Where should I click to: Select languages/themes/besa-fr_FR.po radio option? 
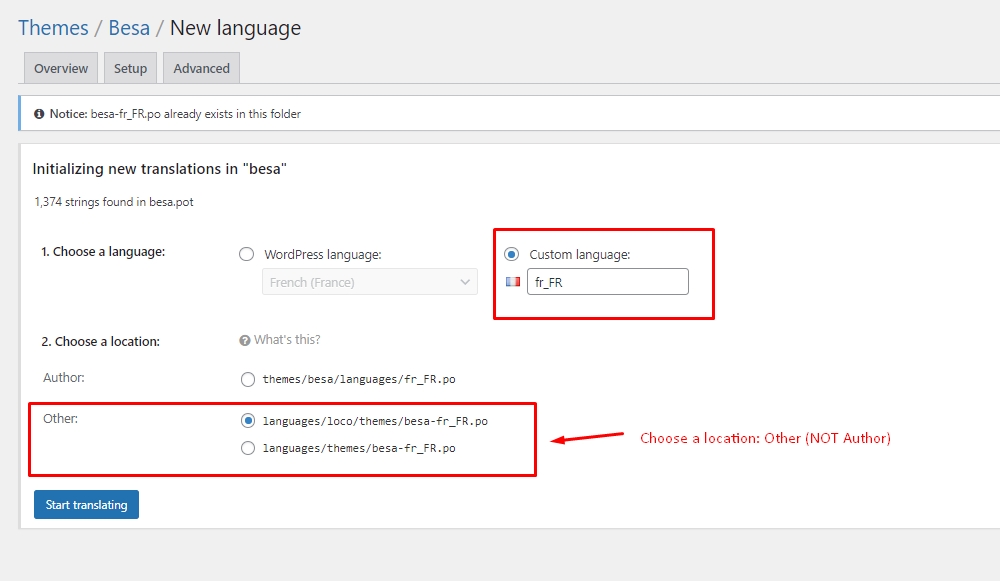coord(248,449)
